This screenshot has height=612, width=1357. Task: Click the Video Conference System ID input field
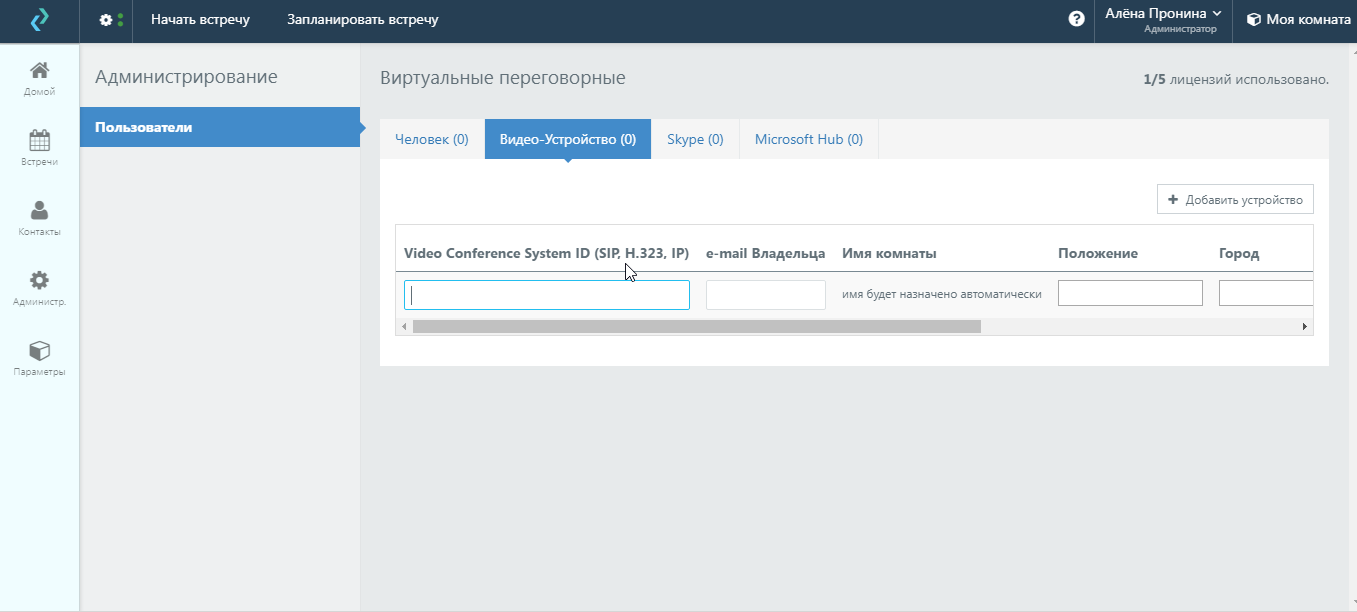546,295
